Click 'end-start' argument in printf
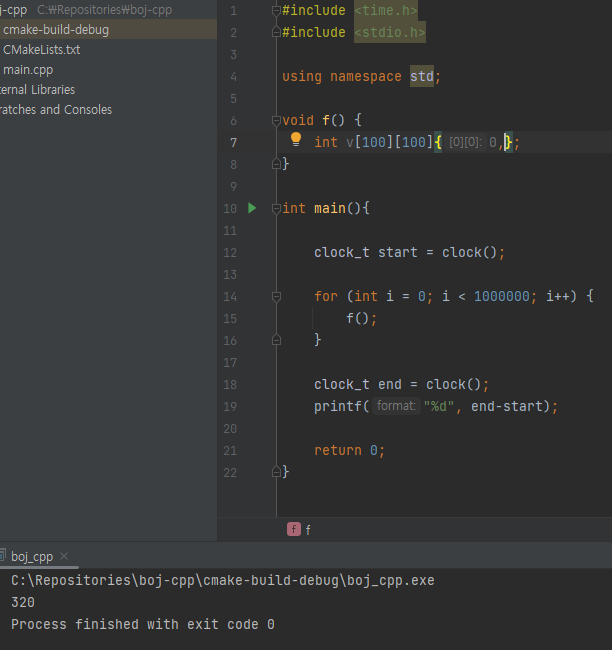612x650 pixels. tap(507, 406)
